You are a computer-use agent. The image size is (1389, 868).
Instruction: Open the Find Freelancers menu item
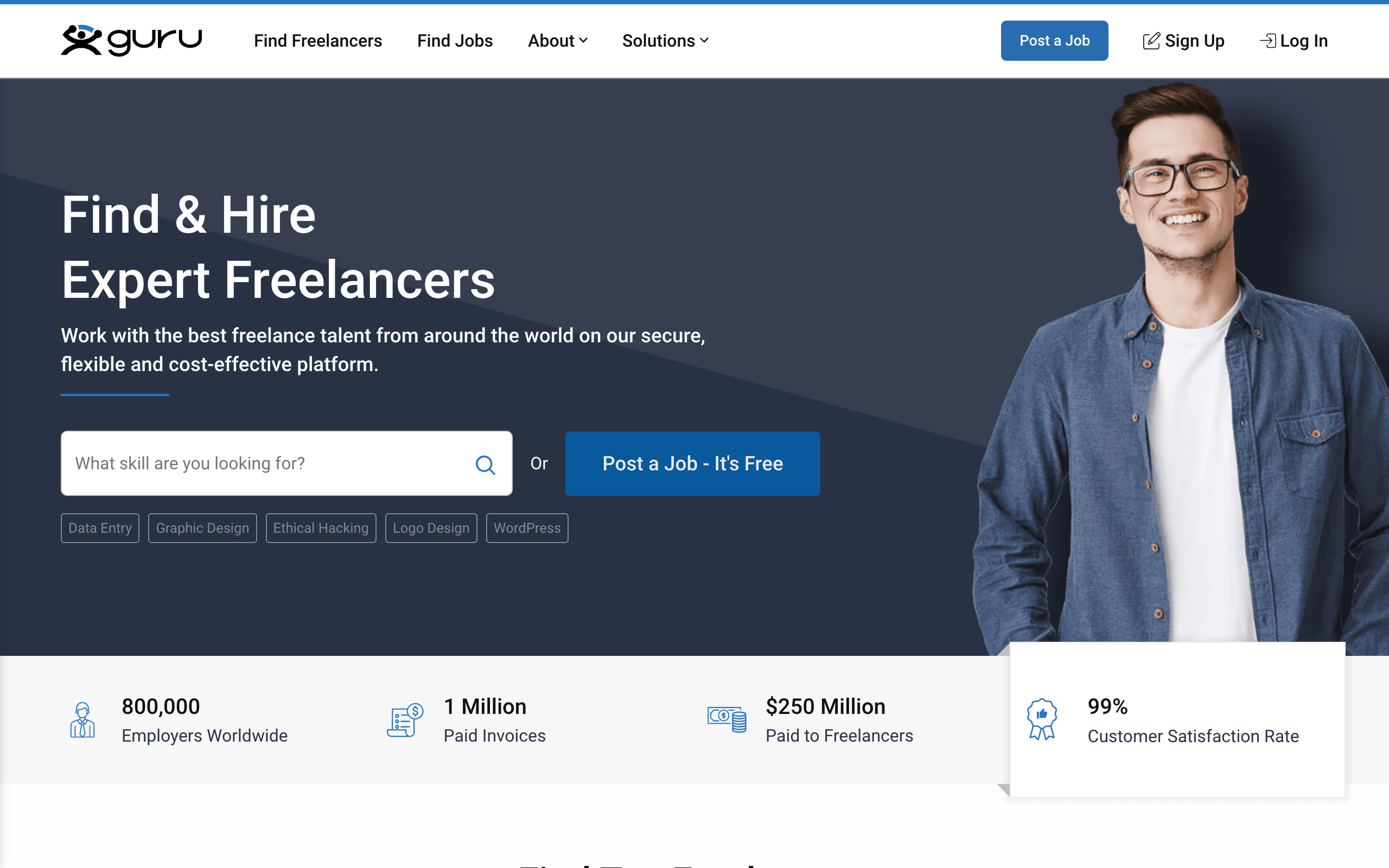click(318, 40)
